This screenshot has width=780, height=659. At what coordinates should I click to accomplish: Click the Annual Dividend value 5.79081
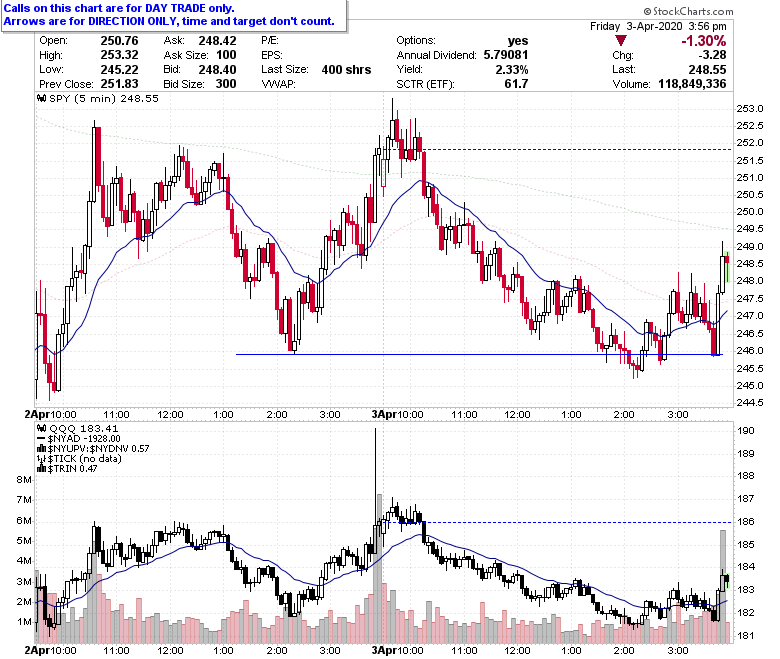click(506, 55)
